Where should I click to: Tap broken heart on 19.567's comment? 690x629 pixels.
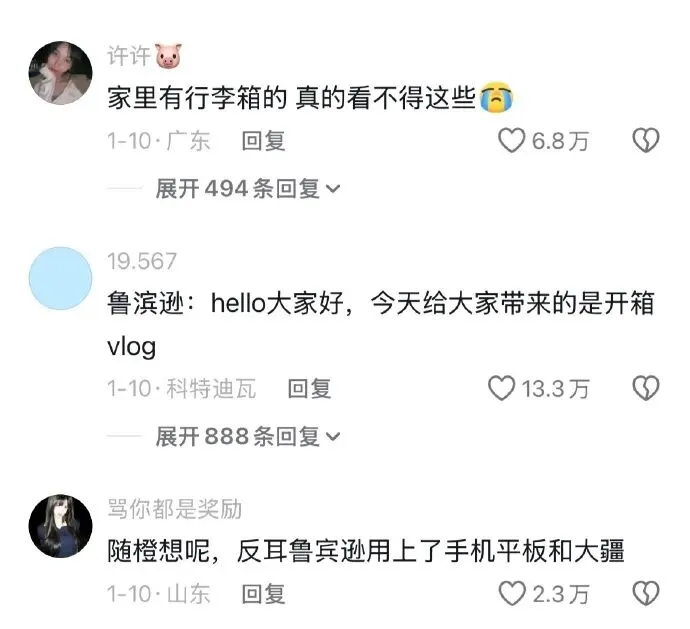point(646,388)
